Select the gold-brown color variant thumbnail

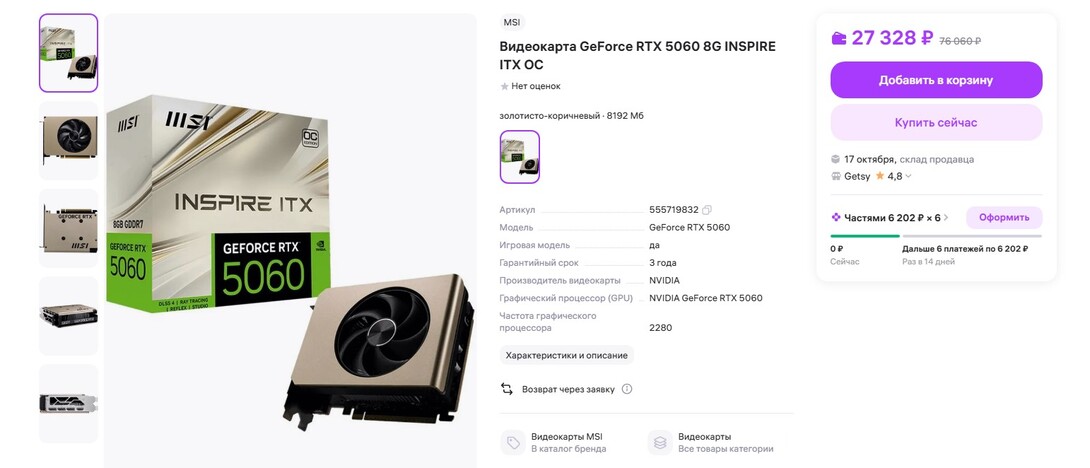click(520, 157)
